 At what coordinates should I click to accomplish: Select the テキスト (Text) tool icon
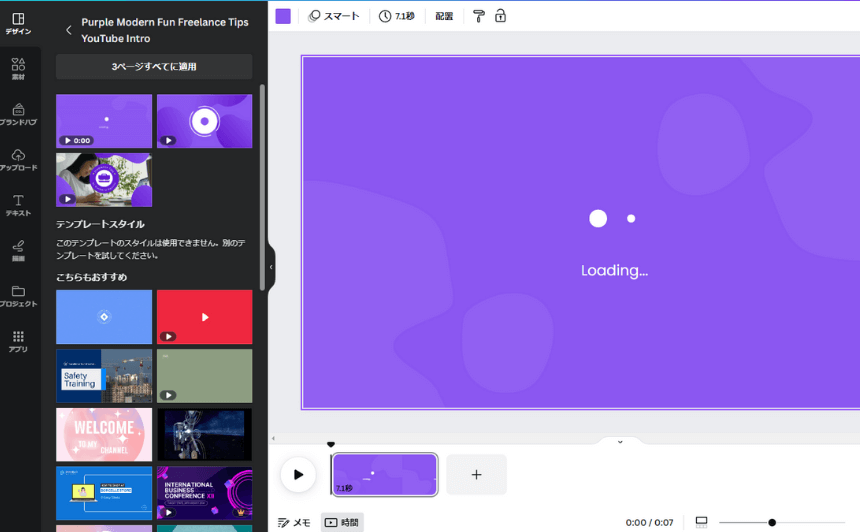pos(18,205)
